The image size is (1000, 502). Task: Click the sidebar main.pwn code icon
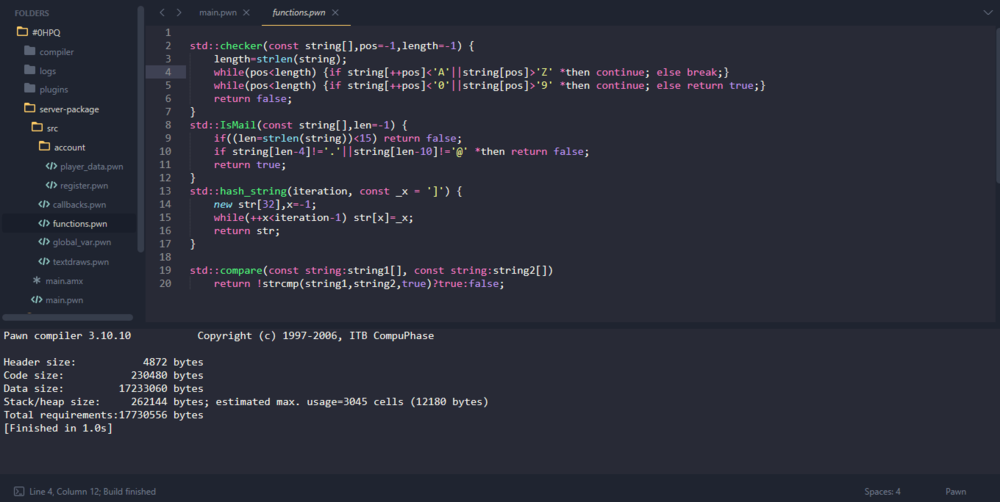coord(36,300)
